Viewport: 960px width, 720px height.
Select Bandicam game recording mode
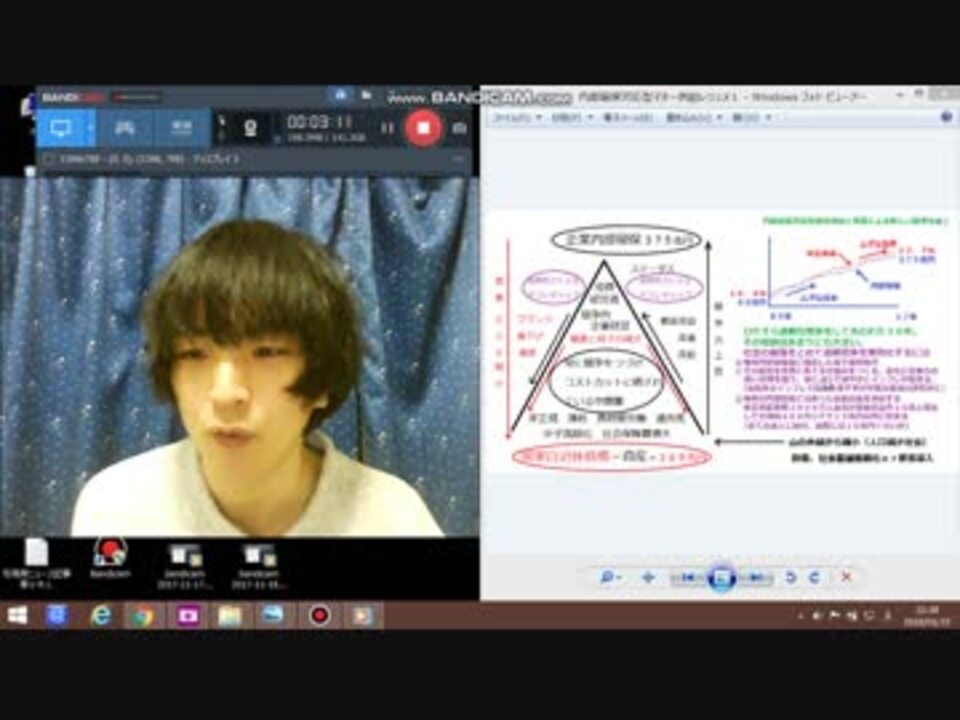125,128
